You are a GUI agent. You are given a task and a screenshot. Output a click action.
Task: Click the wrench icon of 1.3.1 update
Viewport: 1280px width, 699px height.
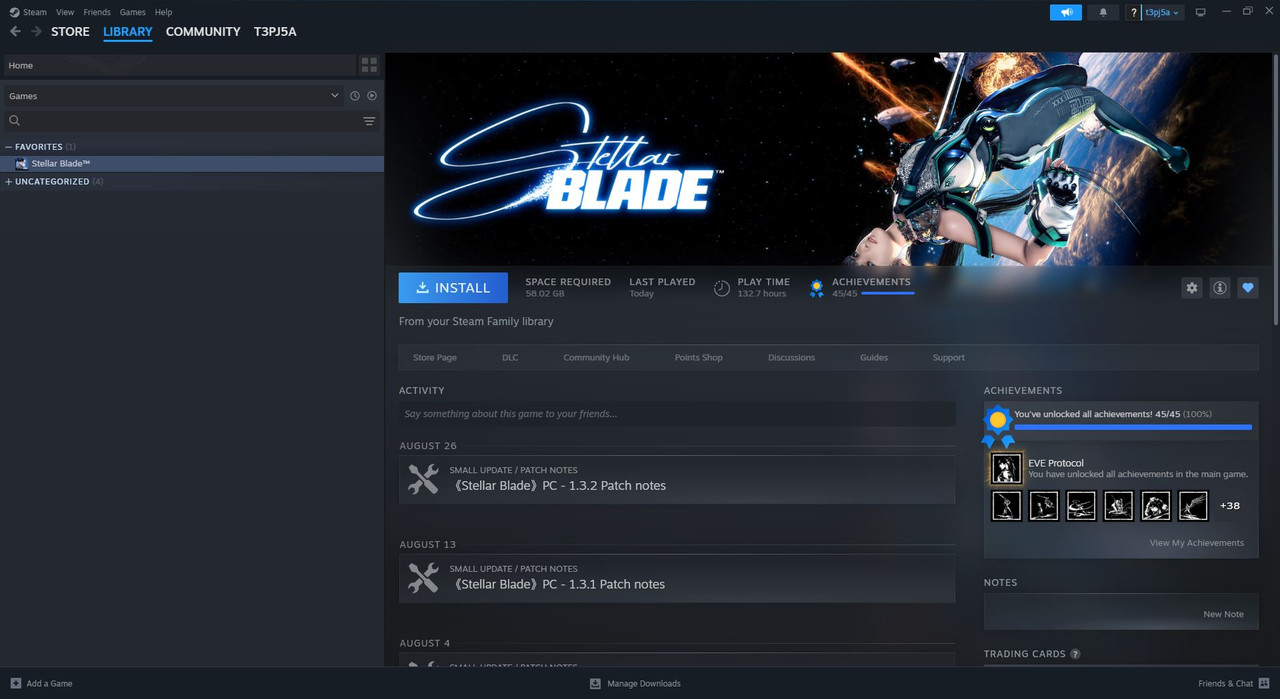click(423, 579)
